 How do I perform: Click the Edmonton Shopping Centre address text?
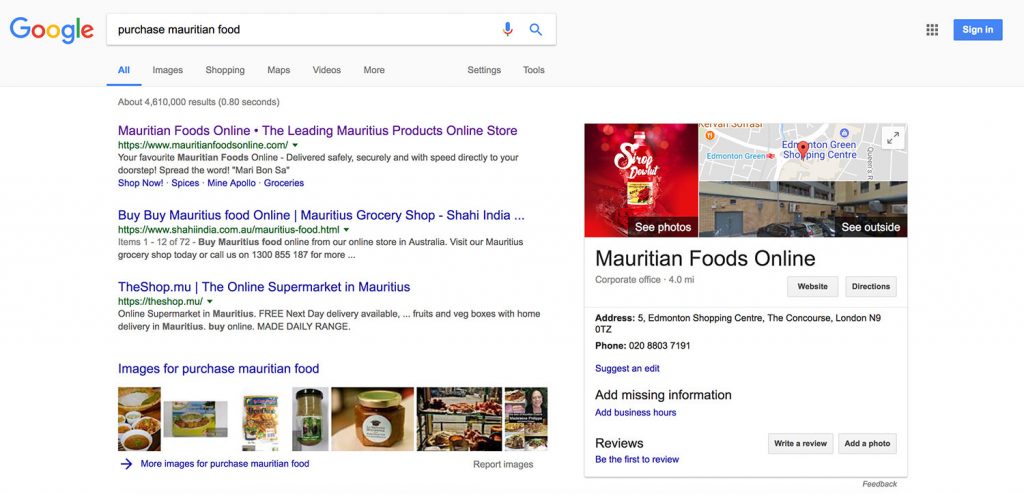(x=738, y=324)
